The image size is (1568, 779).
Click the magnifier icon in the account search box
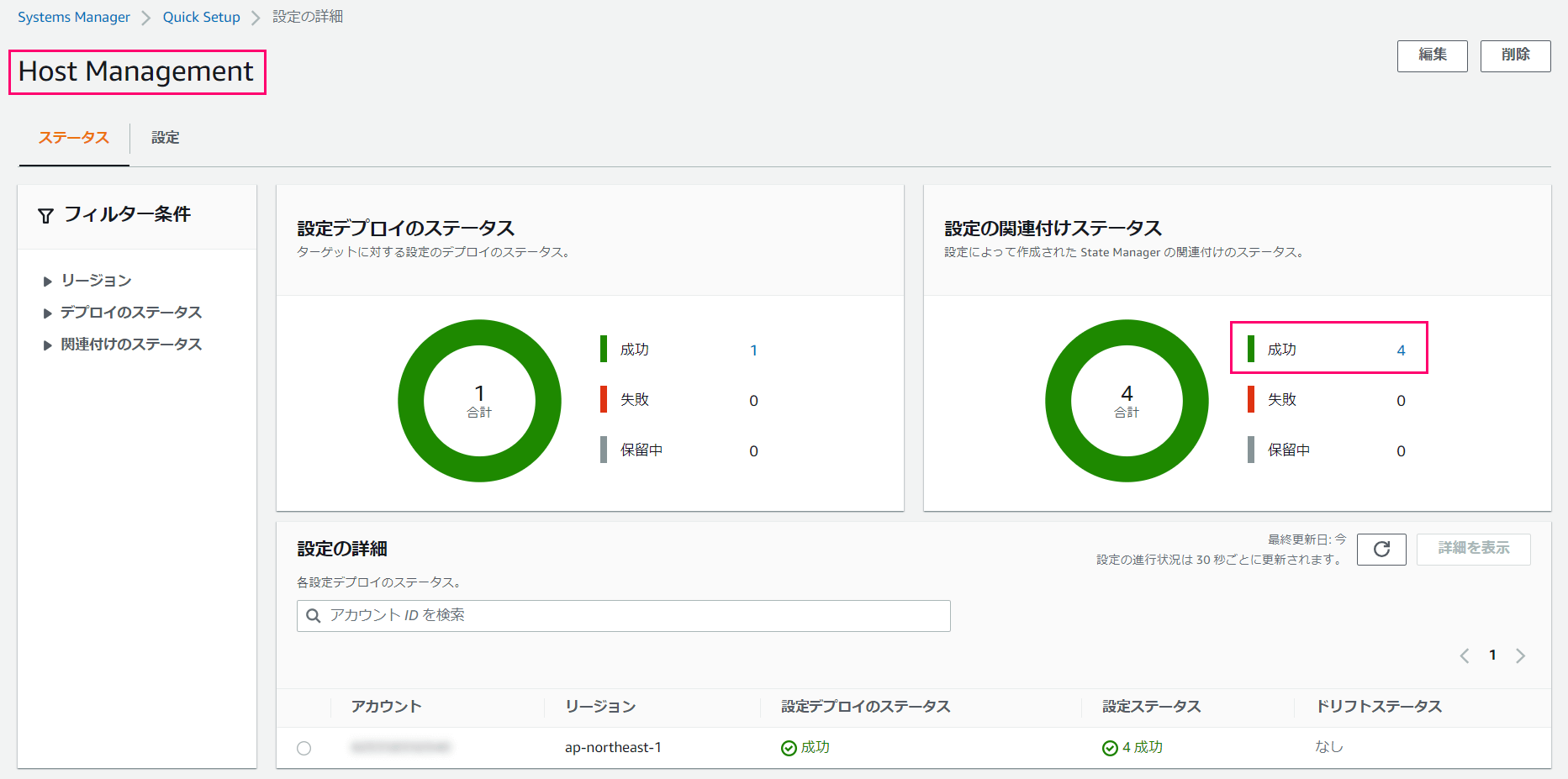[313, 615]
